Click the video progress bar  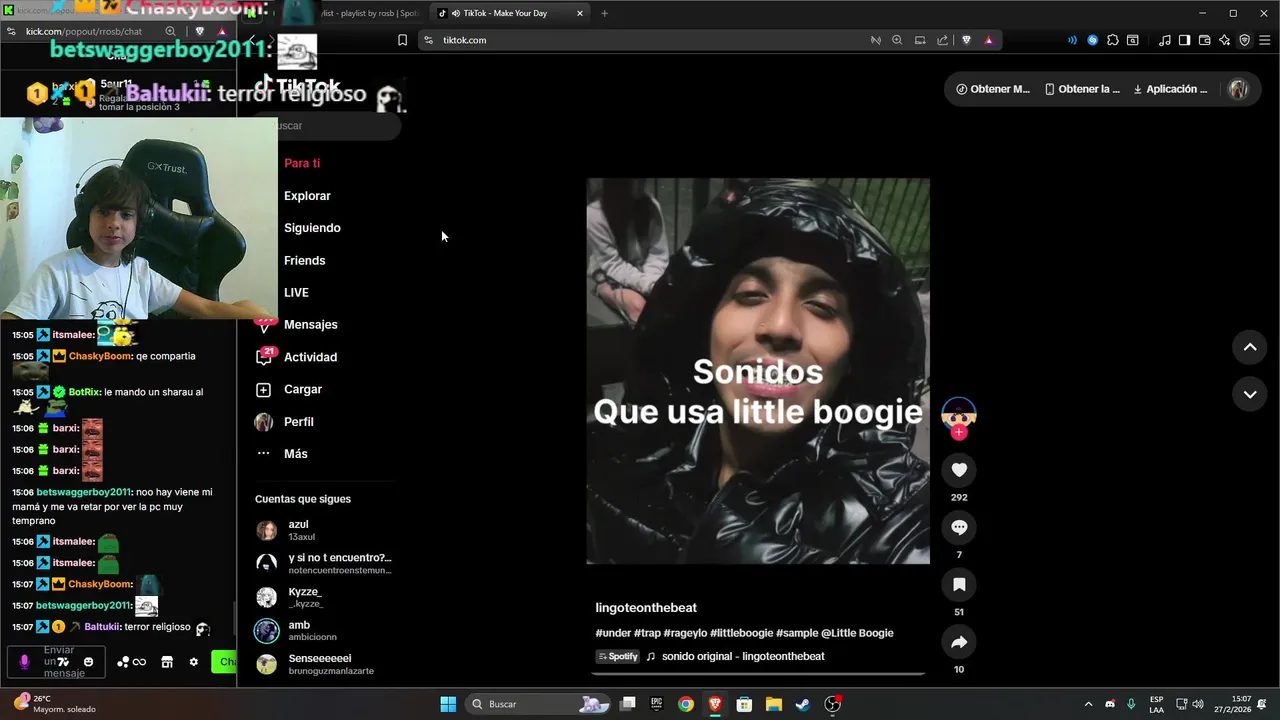(758, 673)
